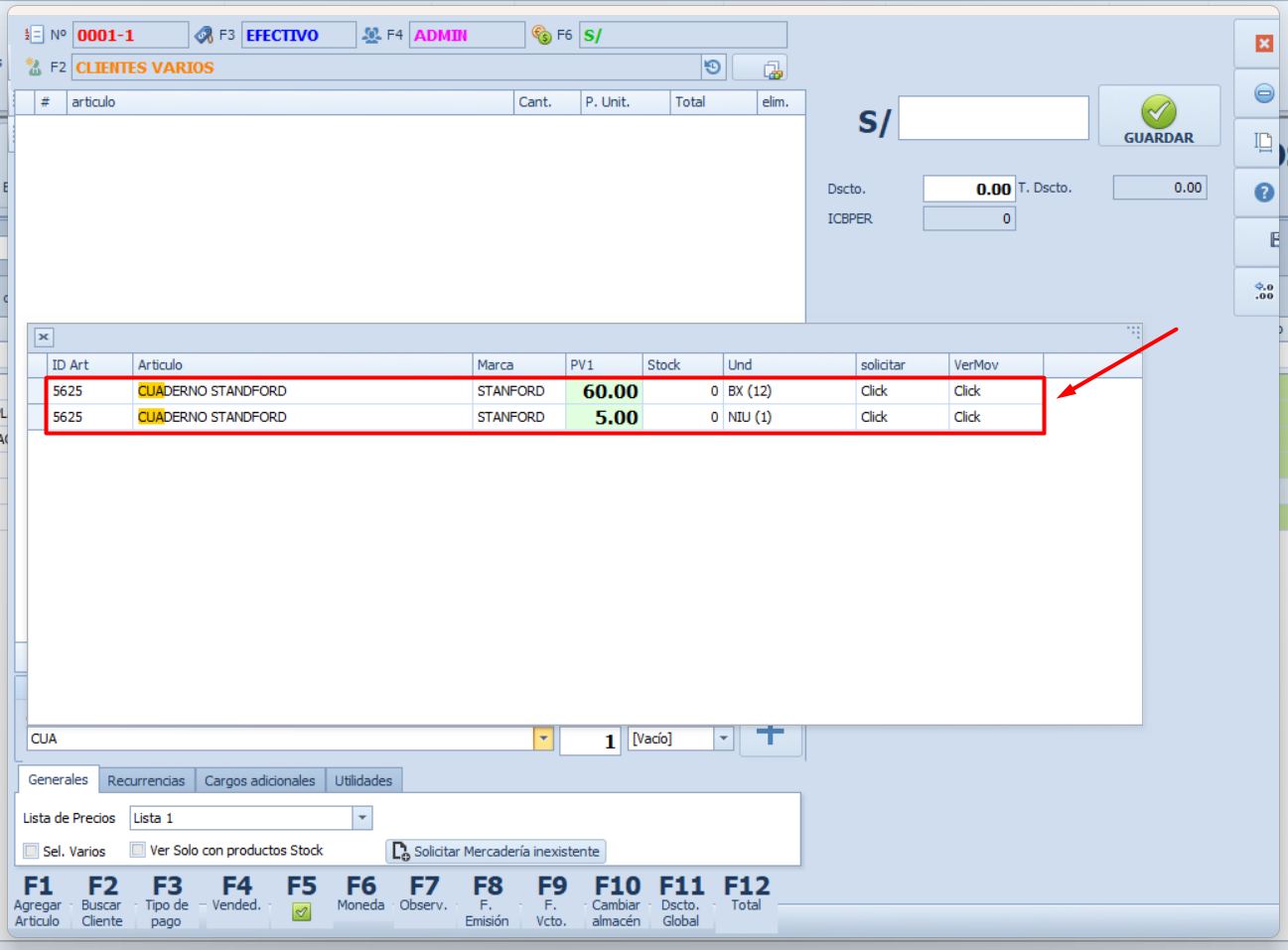Click the Cant. column header in cart grid
The image size is (1288, 950).
(547, 102)
